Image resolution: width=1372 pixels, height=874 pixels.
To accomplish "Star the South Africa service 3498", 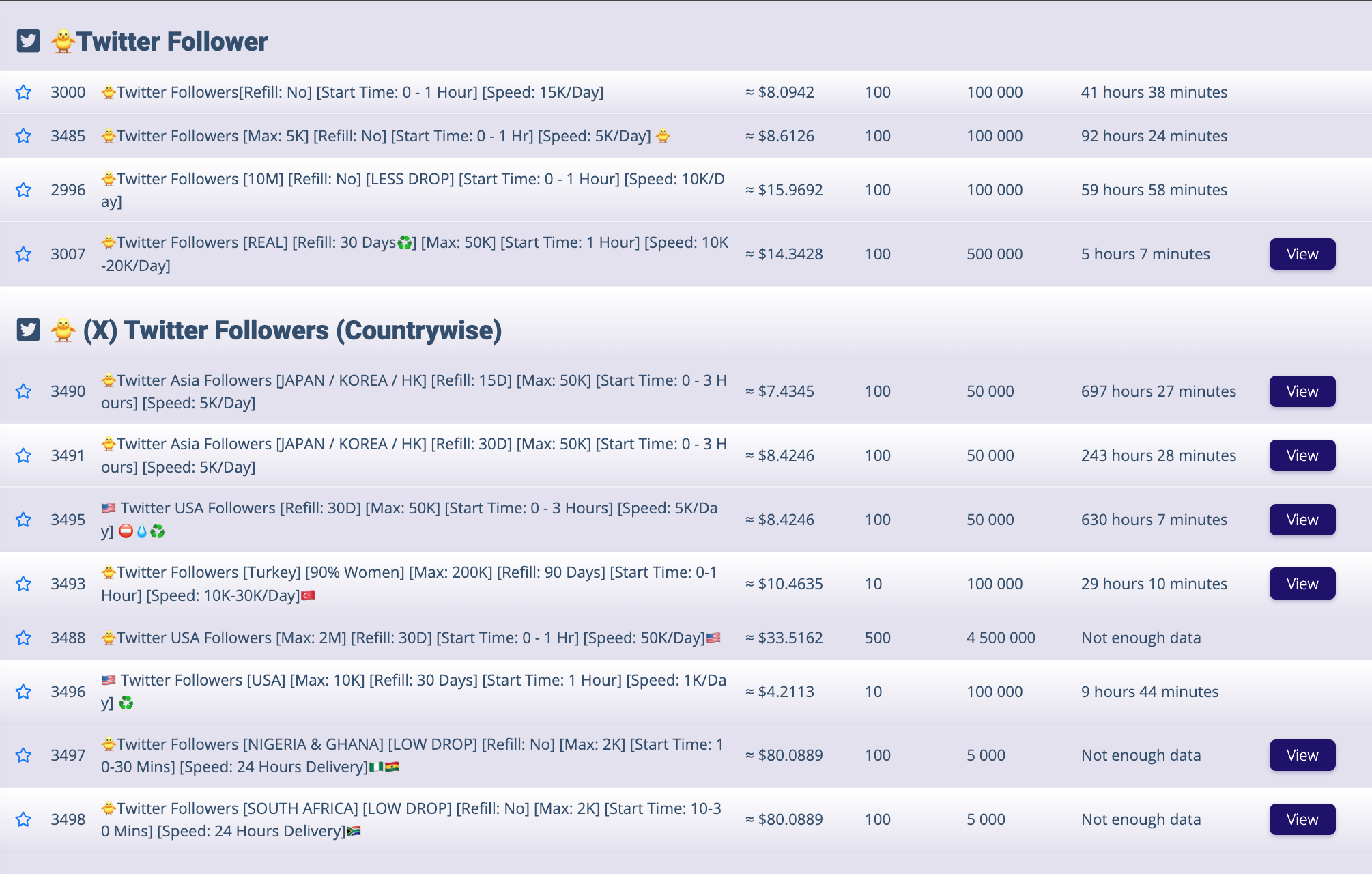I will click(23, 819).
